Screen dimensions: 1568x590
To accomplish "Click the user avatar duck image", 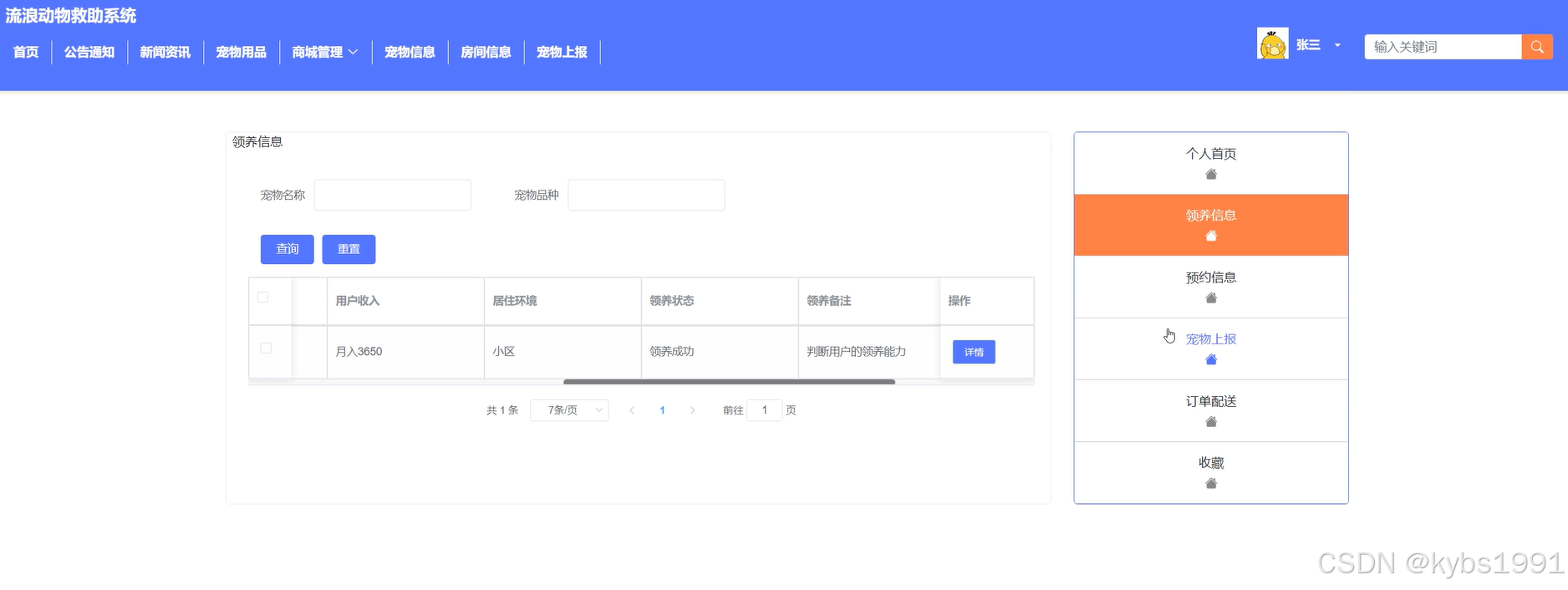I will [1273, 44].
